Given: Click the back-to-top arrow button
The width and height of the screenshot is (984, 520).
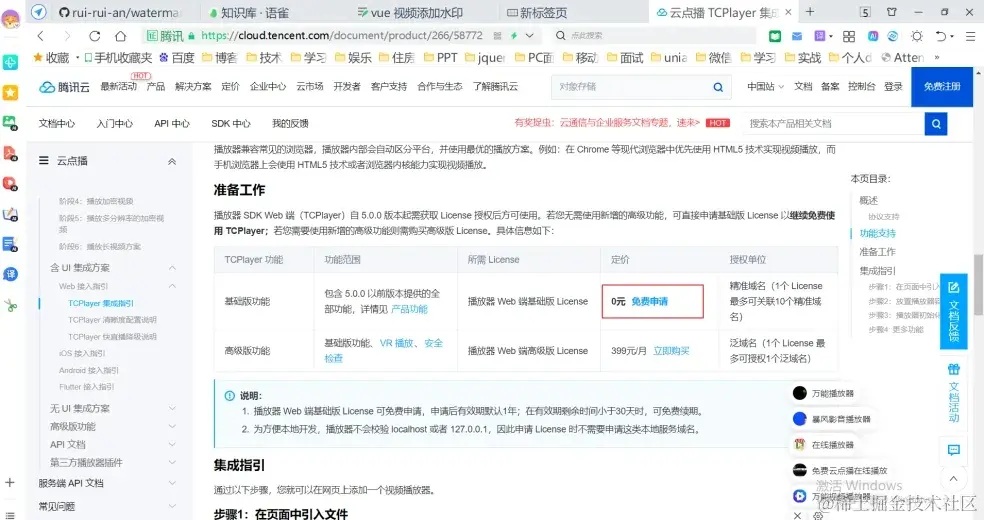Looking at the screenshot, I should 953,479.
